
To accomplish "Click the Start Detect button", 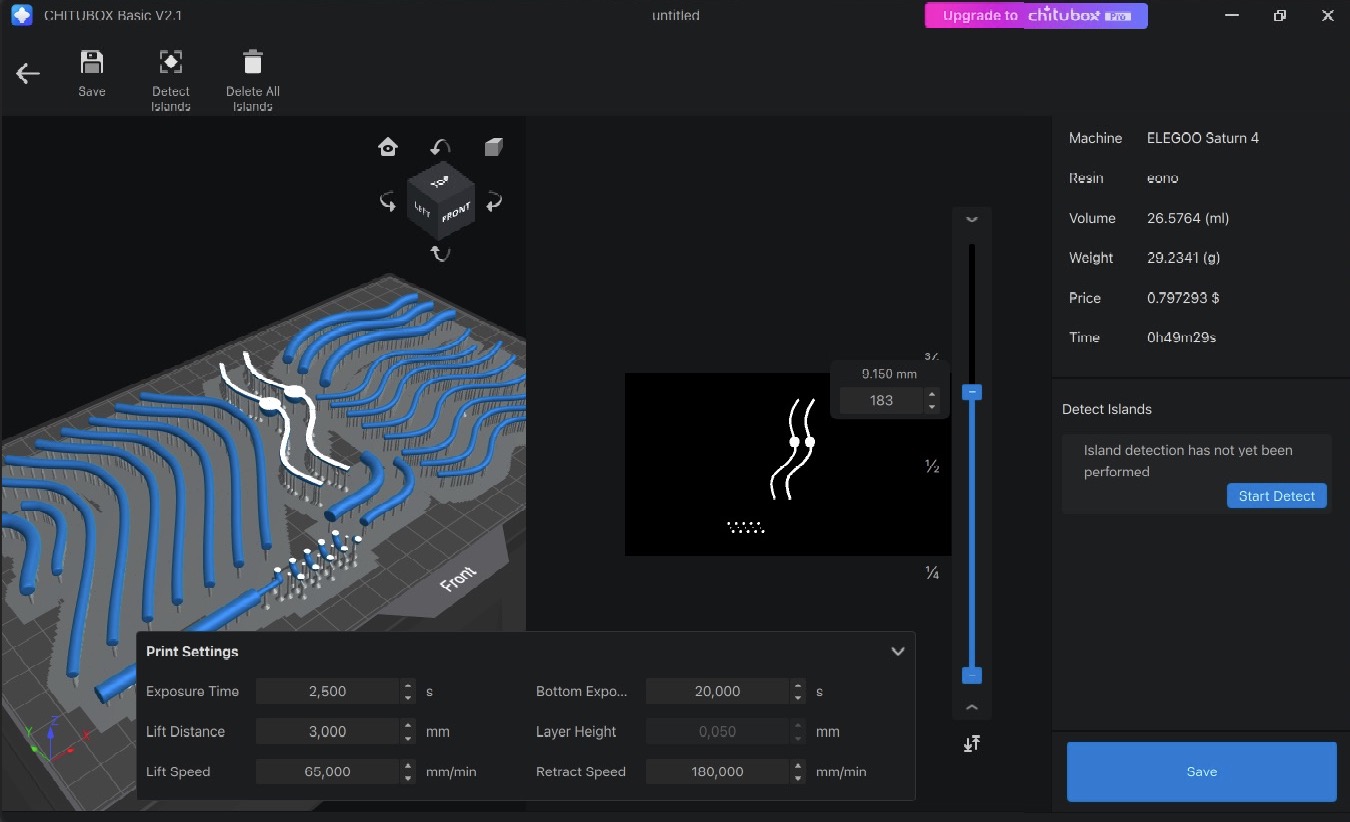I will 1277,496.
